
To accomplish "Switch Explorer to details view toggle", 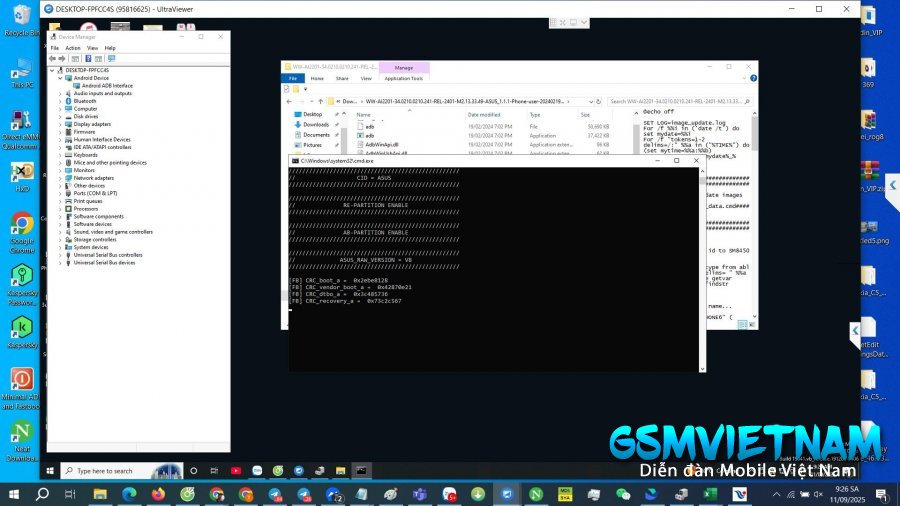I will tap(742, 325).
